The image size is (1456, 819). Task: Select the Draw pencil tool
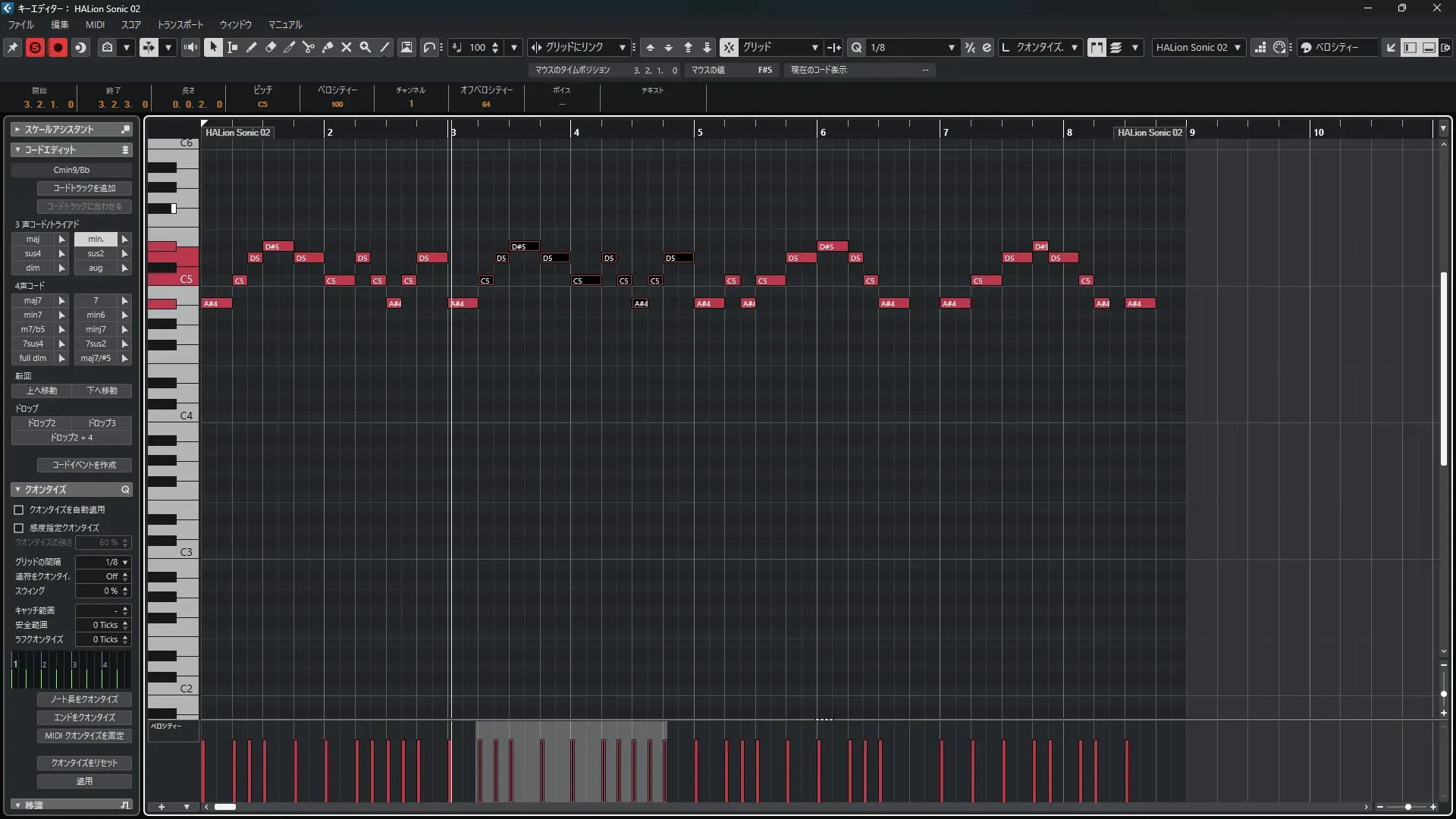click(252, 47)
